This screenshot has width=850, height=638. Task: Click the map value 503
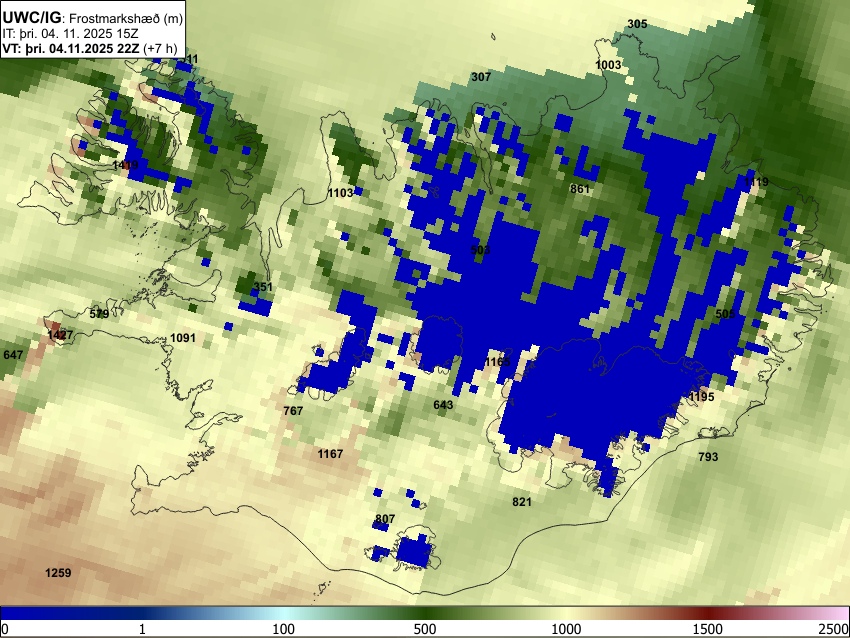pyautogui.click(x=480, y=250)
